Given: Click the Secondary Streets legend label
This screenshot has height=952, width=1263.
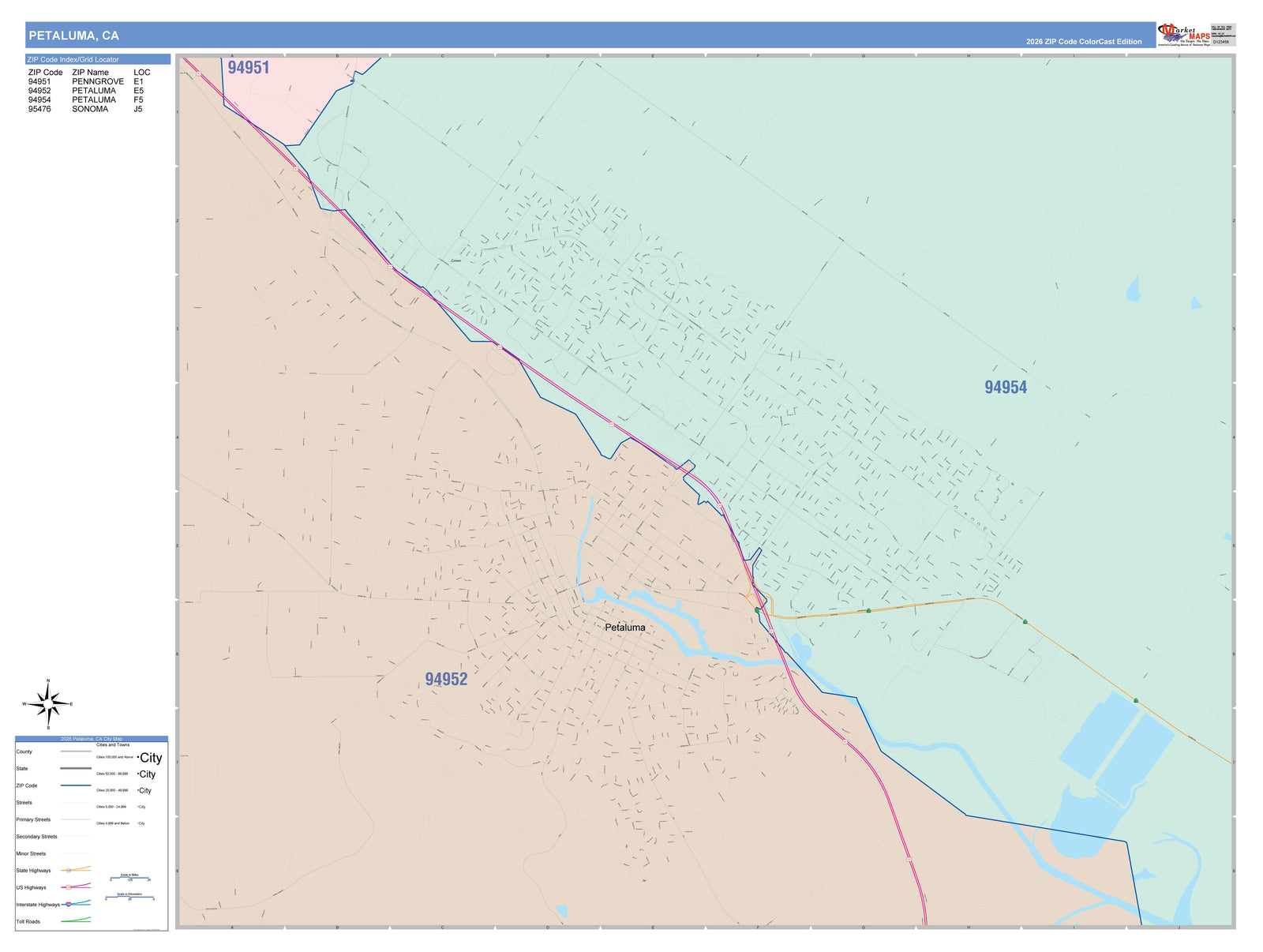Looking at the screenshot, I should 36,837.
